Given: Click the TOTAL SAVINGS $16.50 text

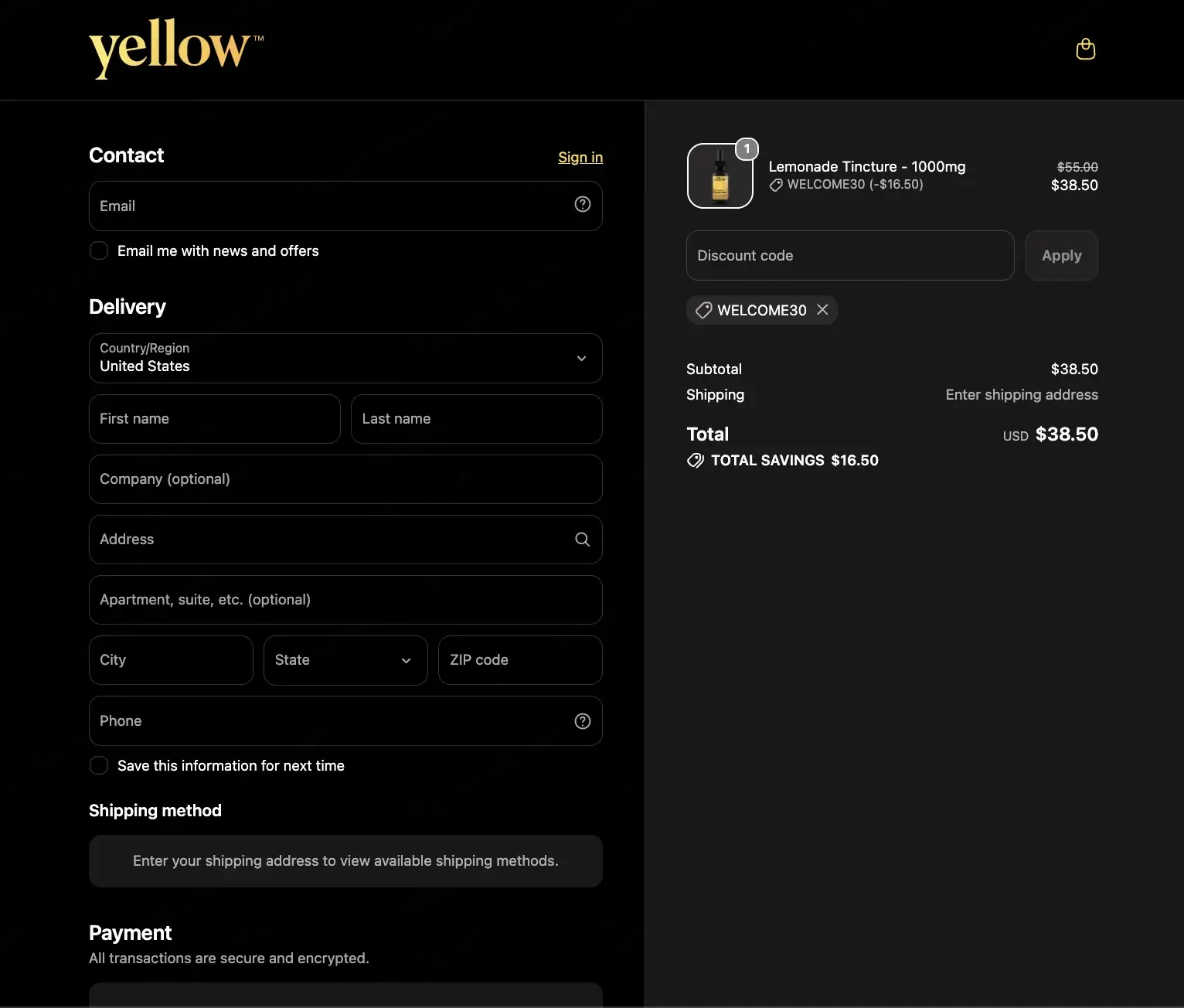Looking at the screenshot, I should [794, 461].
